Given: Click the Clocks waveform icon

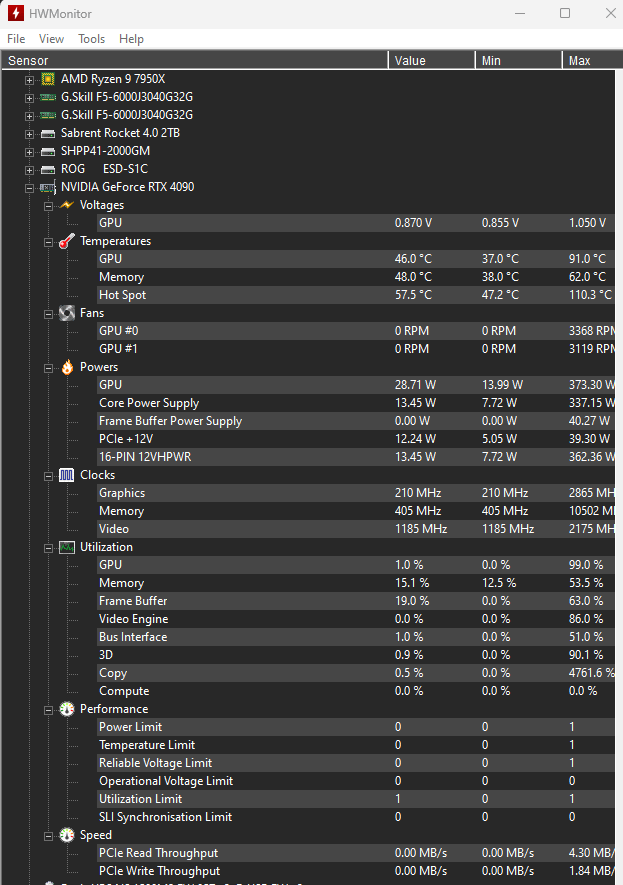Looking at the screenshot, I should pos(67,475).
